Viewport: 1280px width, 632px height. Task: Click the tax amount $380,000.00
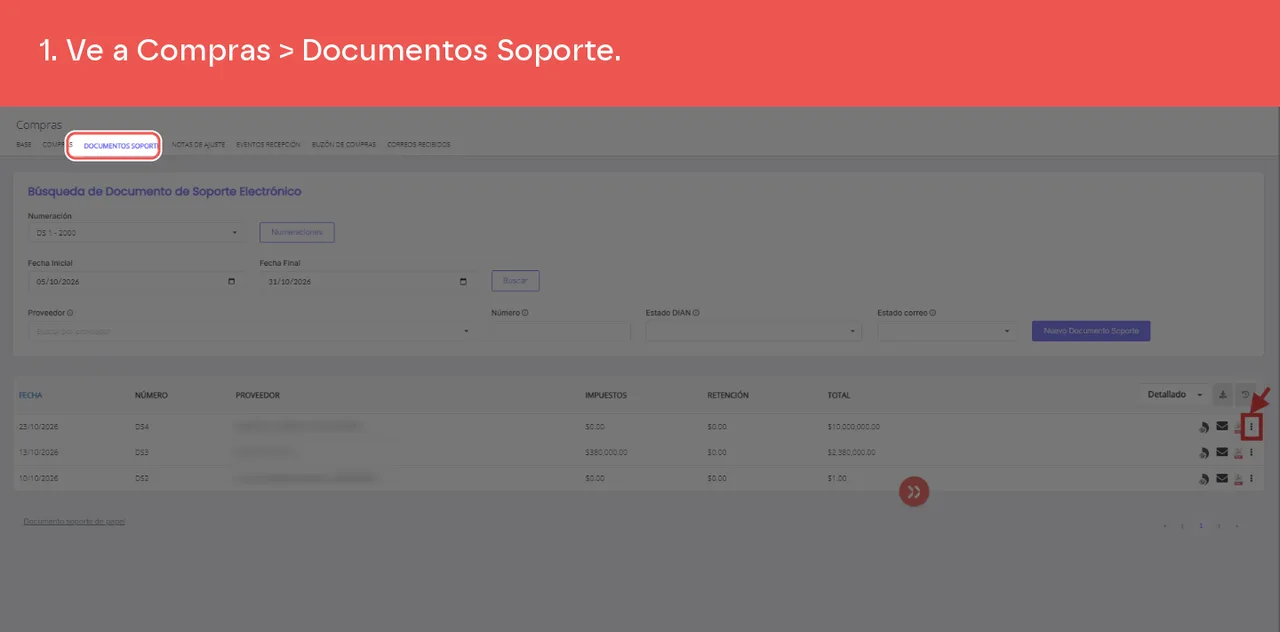[606, 453]
